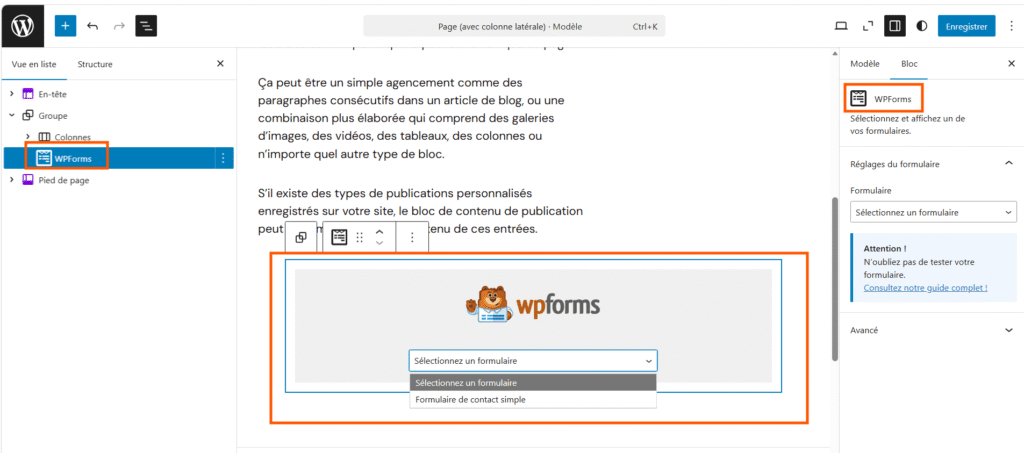Expand the Colonnes tree item

pyautogui.click(x=27, y=136)
